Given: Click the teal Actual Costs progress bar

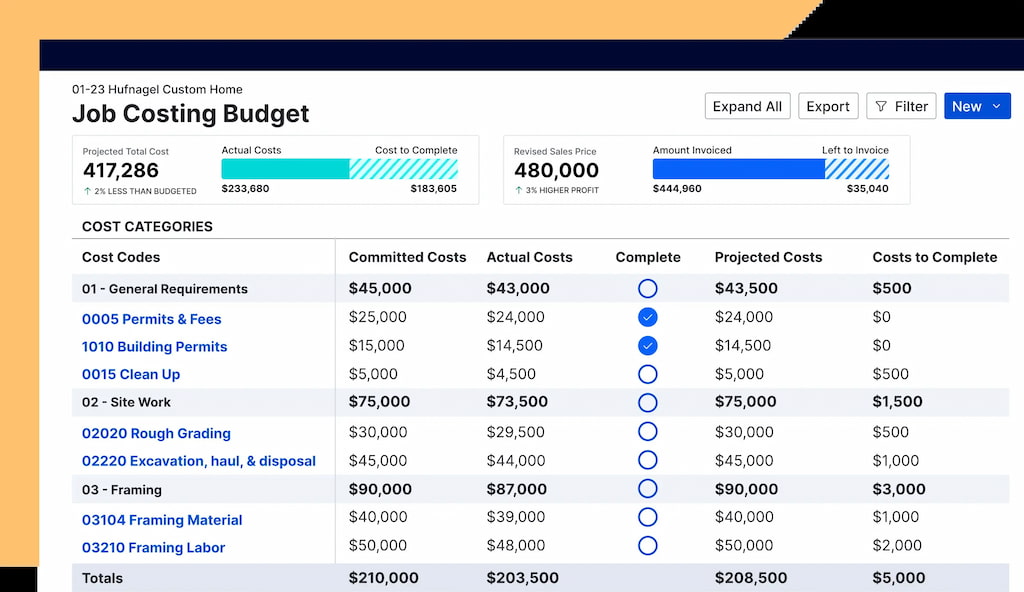Looking at the screenshot, I should (285, 169).
